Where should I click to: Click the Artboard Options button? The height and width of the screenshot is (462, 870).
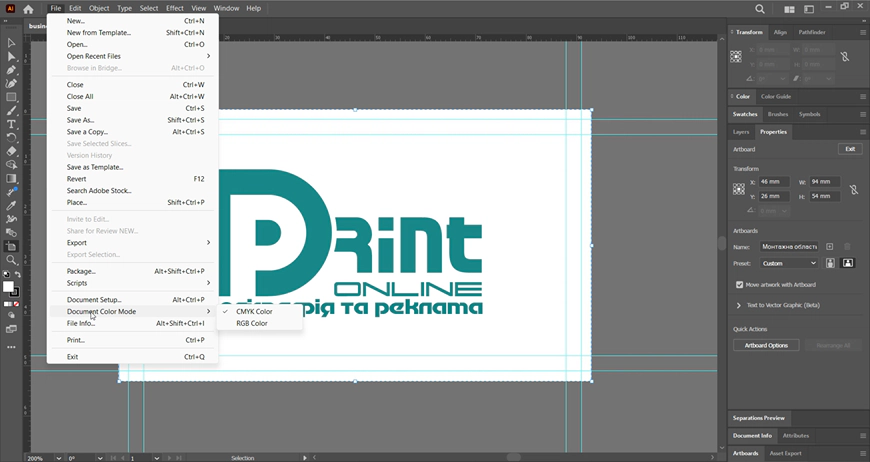766,346
